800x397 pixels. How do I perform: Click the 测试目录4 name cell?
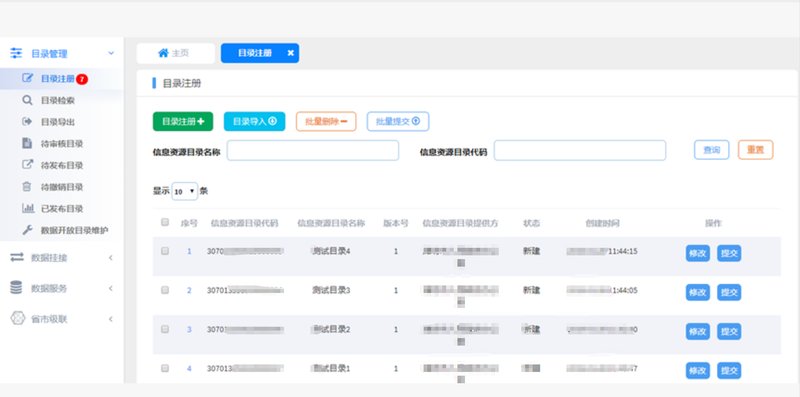click(x=331, y=251)
